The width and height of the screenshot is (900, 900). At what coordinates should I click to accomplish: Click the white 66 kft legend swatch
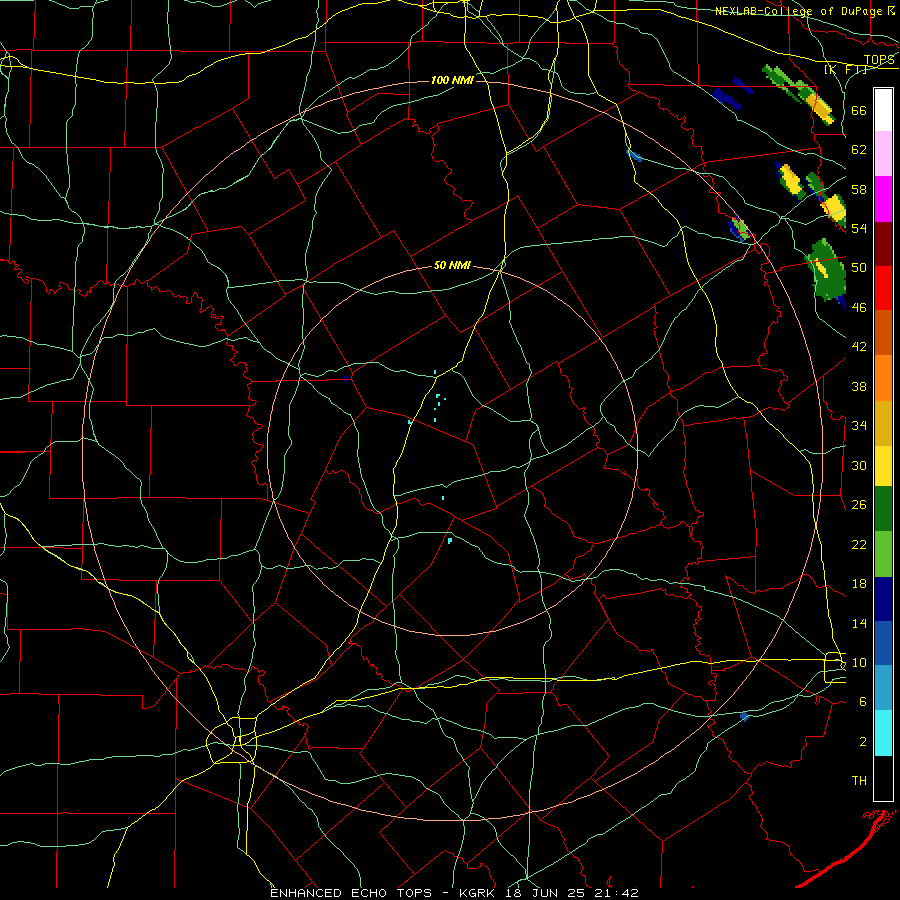pyautogui.click(x=883, y=110)
